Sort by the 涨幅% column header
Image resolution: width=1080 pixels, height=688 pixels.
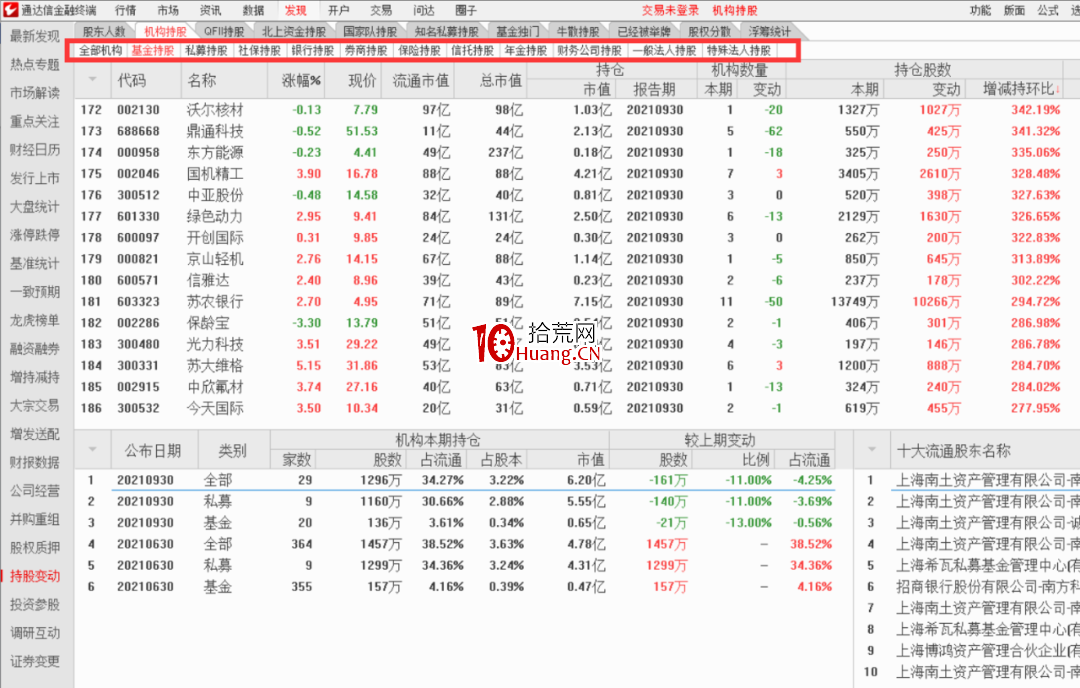pos(302,80)
